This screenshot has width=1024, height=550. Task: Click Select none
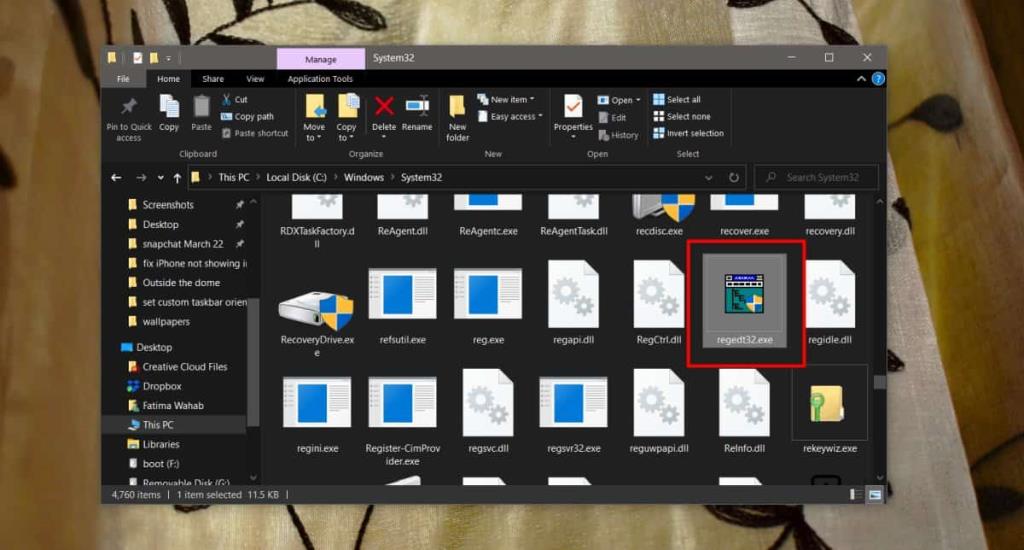(x=682, y=116)
